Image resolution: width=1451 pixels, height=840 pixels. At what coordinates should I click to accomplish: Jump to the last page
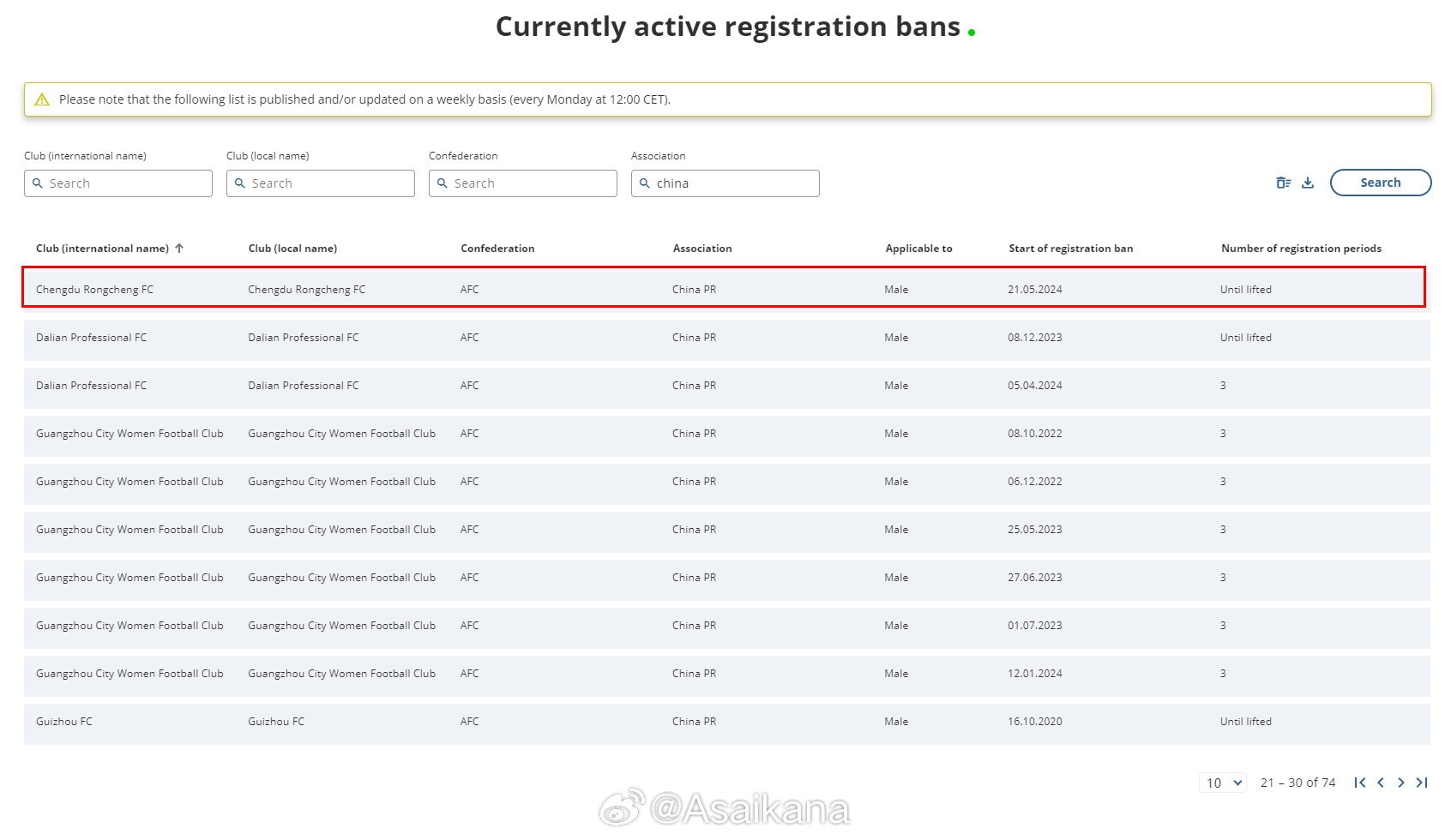point(1422,783)
